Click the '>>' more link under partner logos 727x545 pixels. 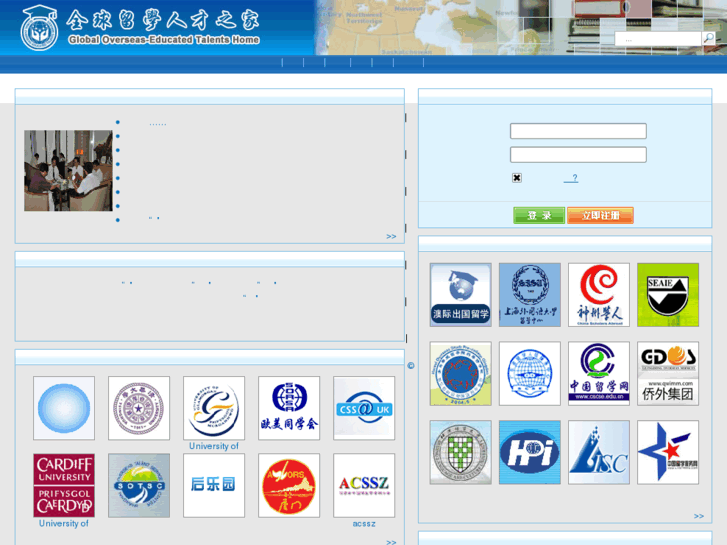(x=699, y=516)
